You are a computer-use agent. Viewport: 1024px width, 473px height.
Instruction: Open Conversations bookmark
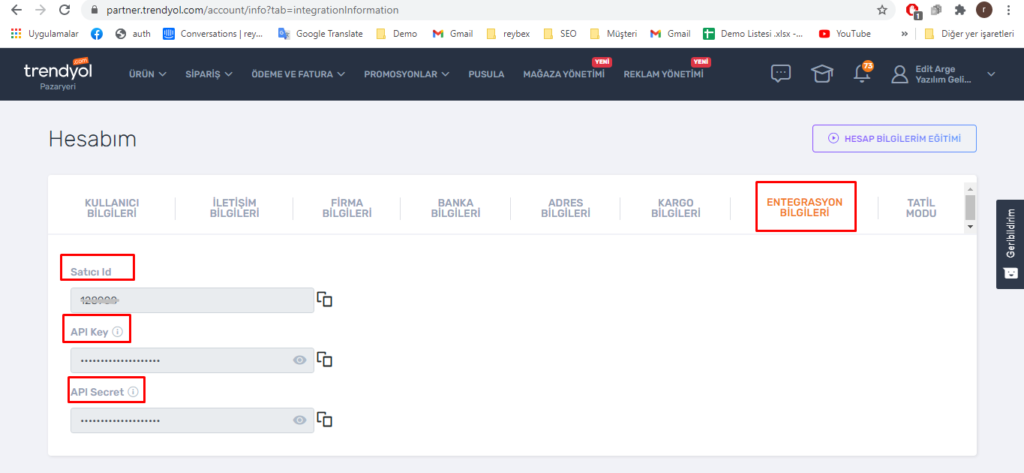tap(214, 33)
